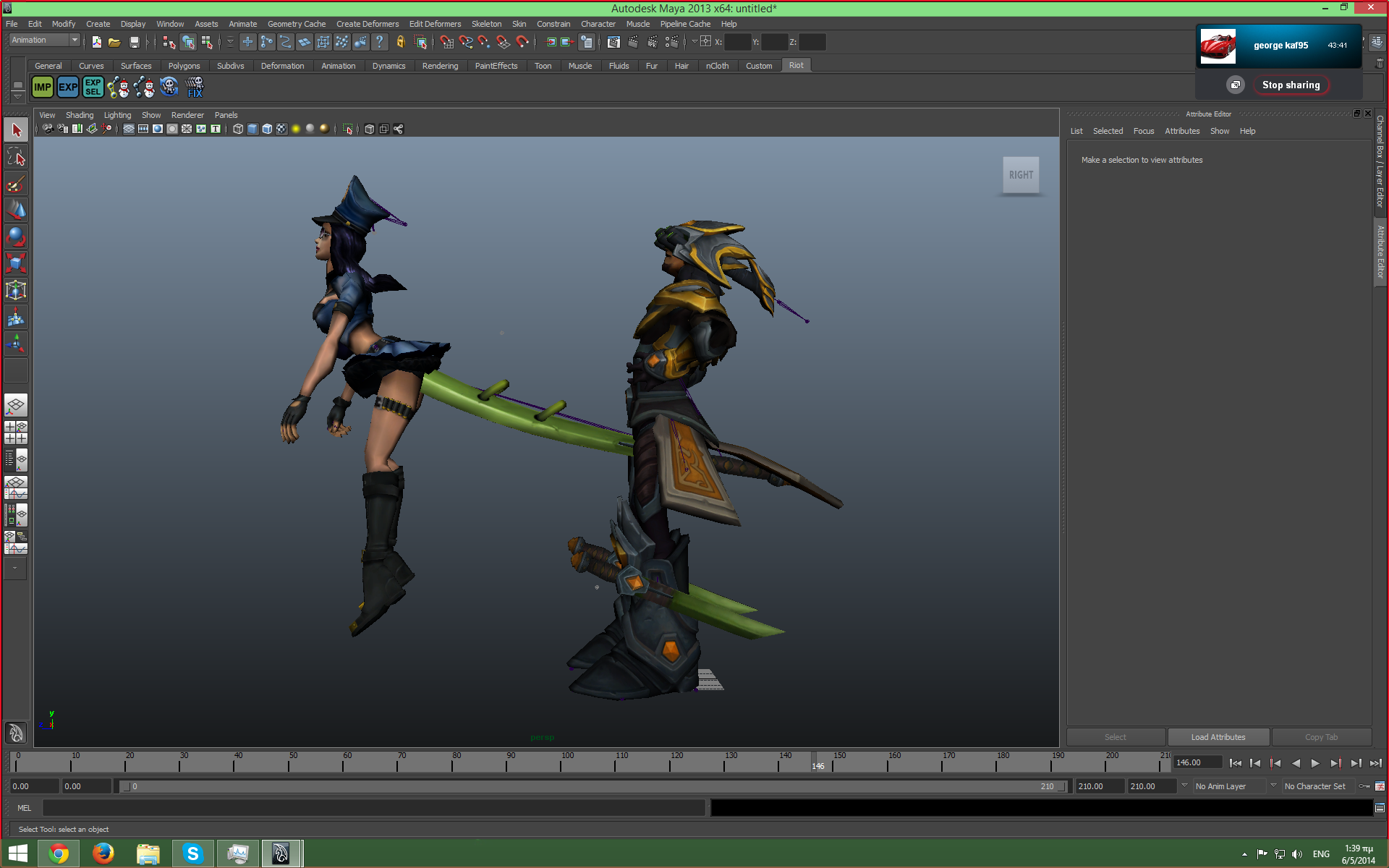This screenshot has height=868, width=1389.
Task: Open Skype from the taskbar
Action: 192,854
